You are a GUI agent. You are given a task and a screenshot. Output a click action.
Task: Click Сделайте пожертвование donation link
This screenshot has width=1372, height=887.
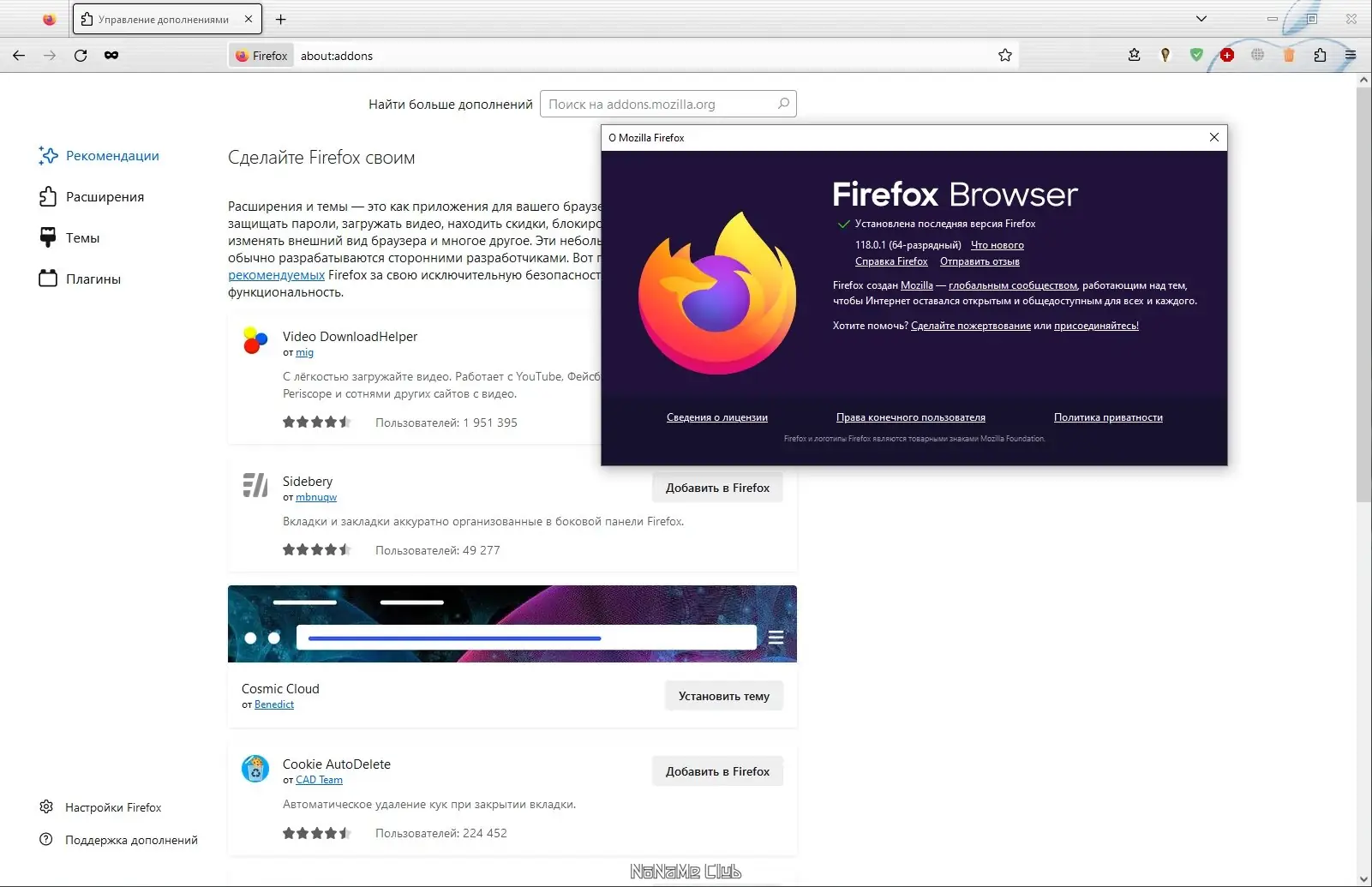pos(971,326)
